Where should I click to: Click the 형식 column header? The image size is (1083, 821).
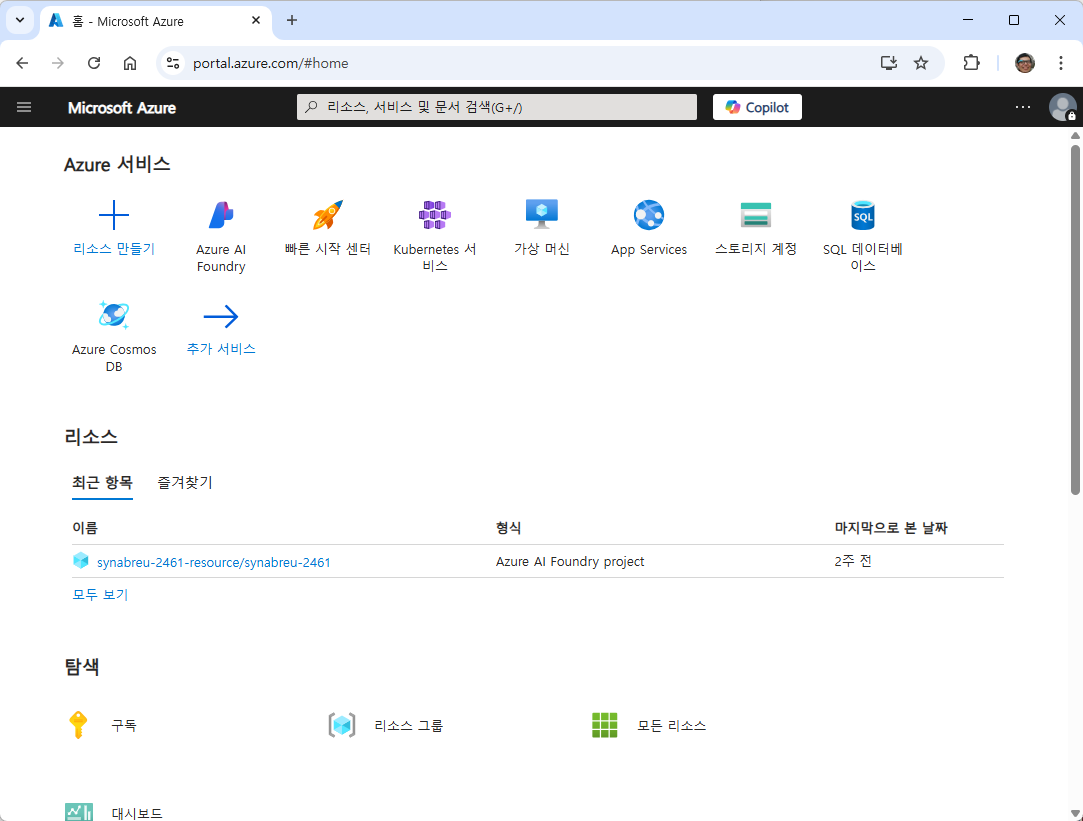click(x=508, y=528)
